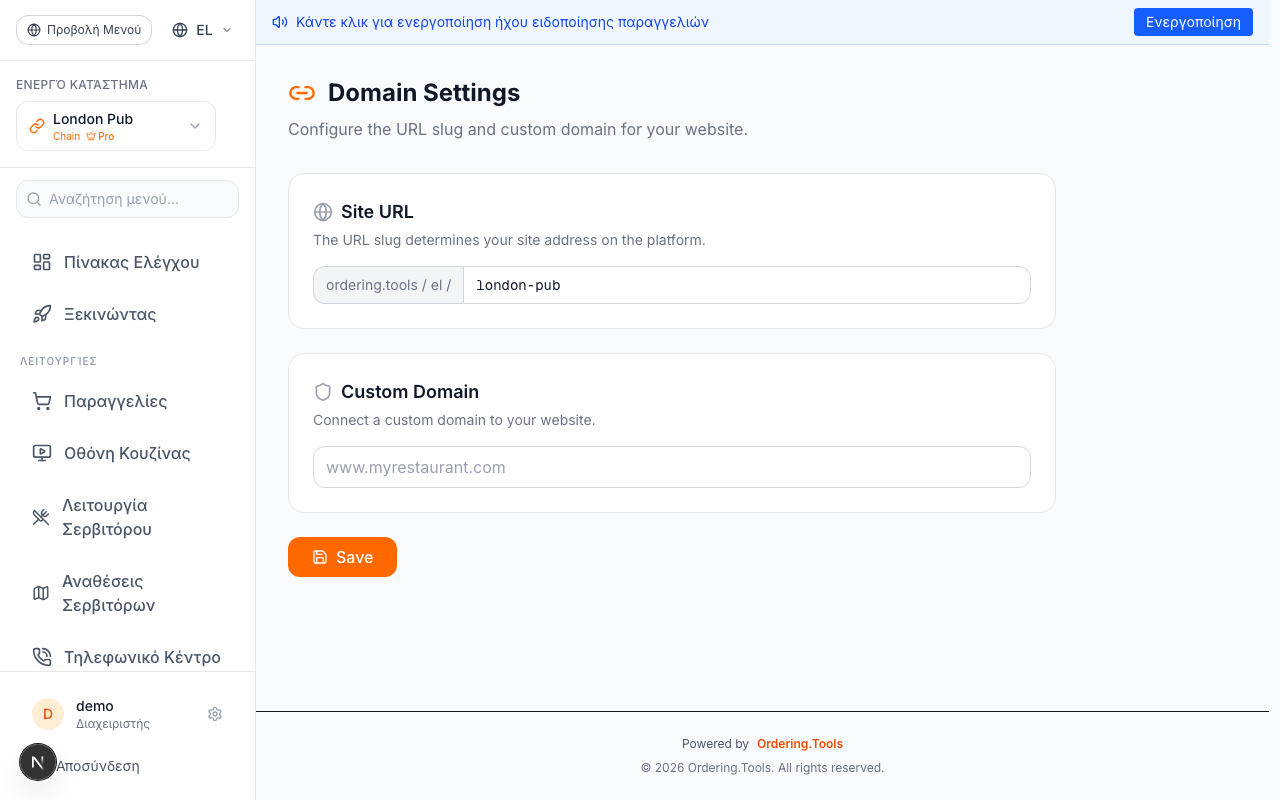Viewport: 1280px width, 800px height.
Task: Click the shield icon beside Custom Domain
Action: coord(323,392)
